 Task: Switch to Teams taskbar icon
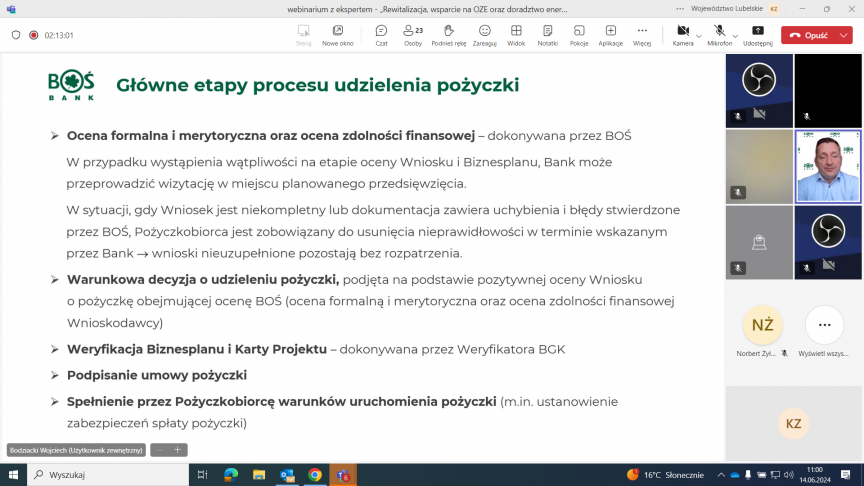point(343,474)
